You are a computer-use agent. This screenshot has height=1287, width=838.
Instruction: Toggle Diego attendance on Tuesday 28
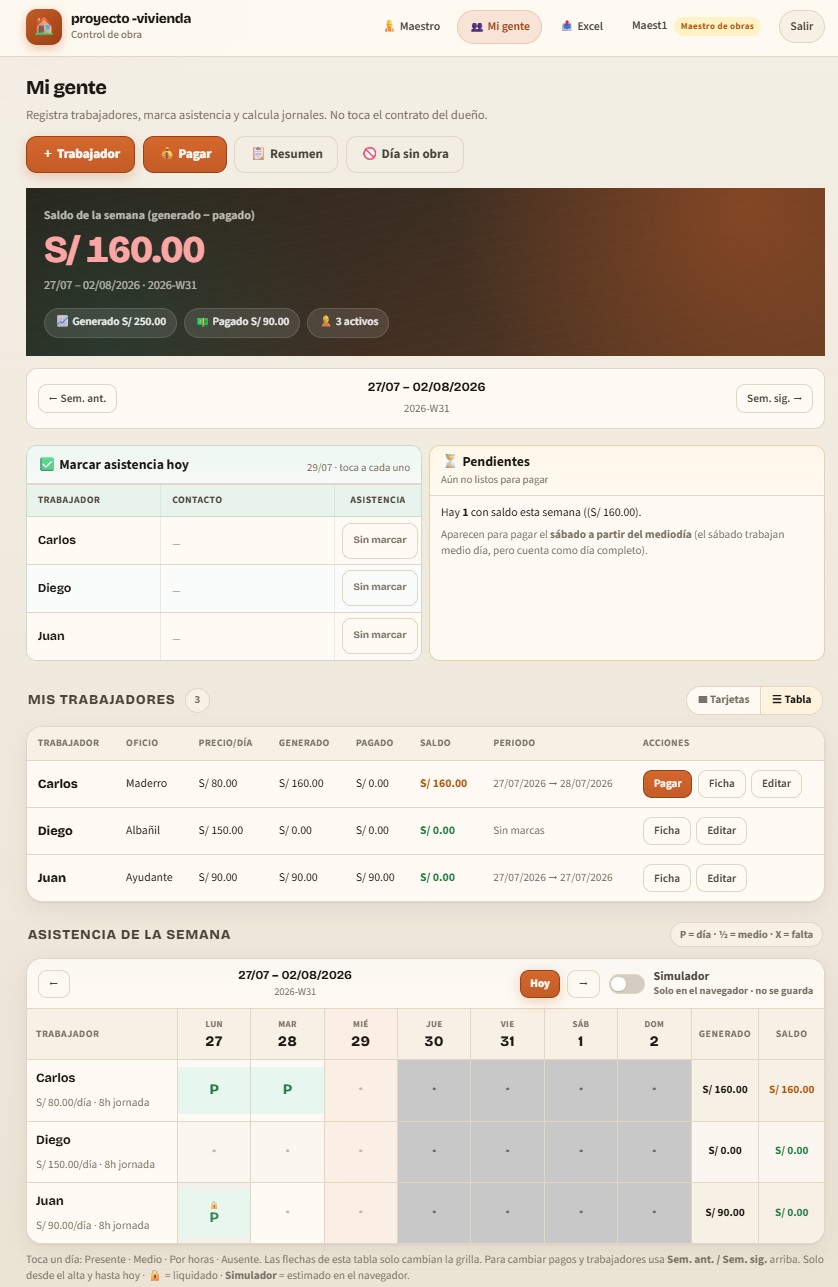(287, 1151)
